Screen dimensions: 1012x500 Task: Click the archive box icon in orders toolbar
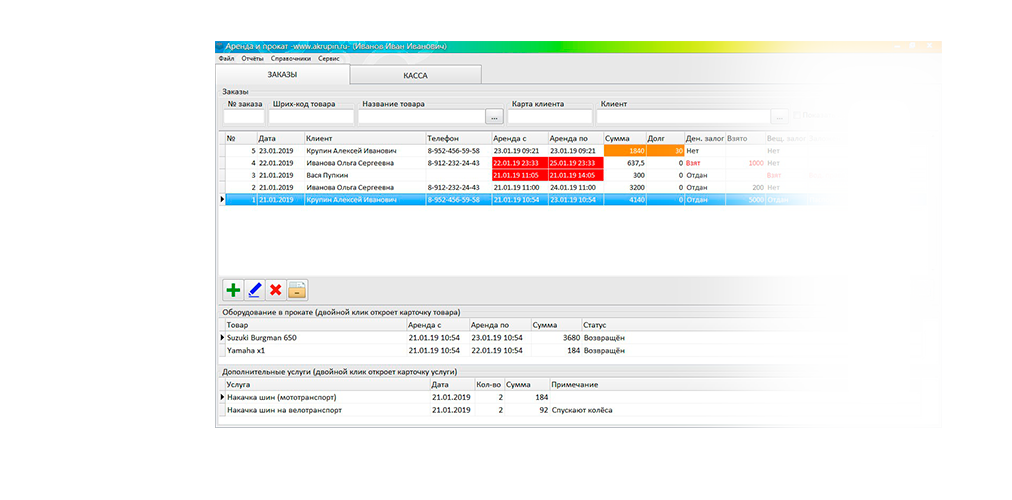click(297, 290)
